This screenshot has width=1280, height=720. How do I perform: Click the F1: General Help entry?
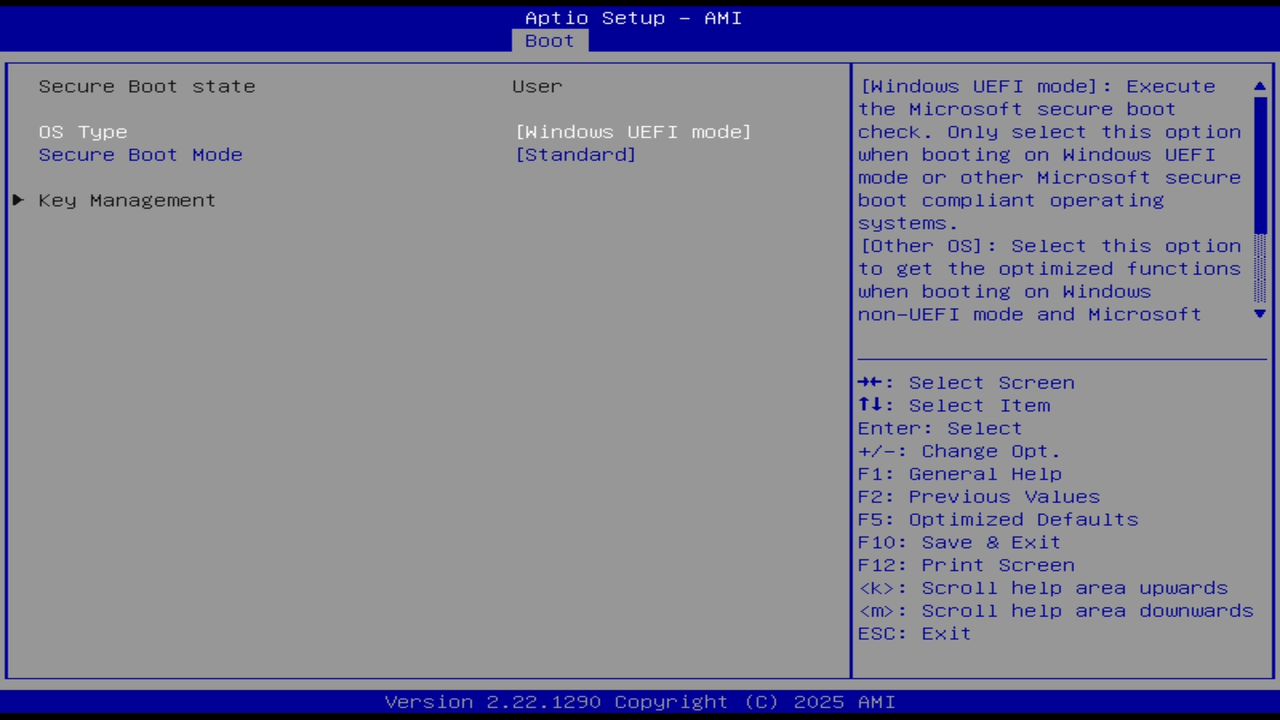click(959, 473)
